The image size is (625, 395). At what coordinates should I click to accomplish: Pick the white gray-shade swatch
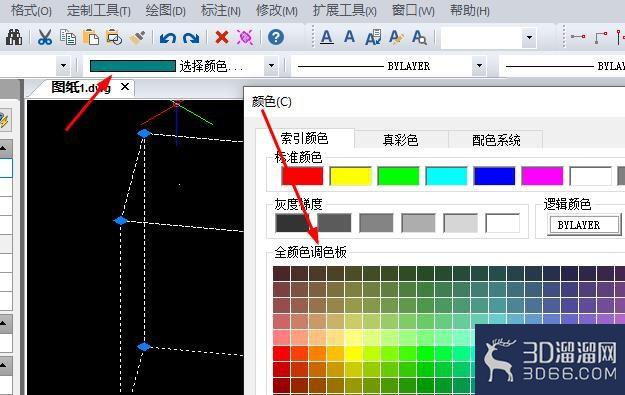tap(502, 223)
